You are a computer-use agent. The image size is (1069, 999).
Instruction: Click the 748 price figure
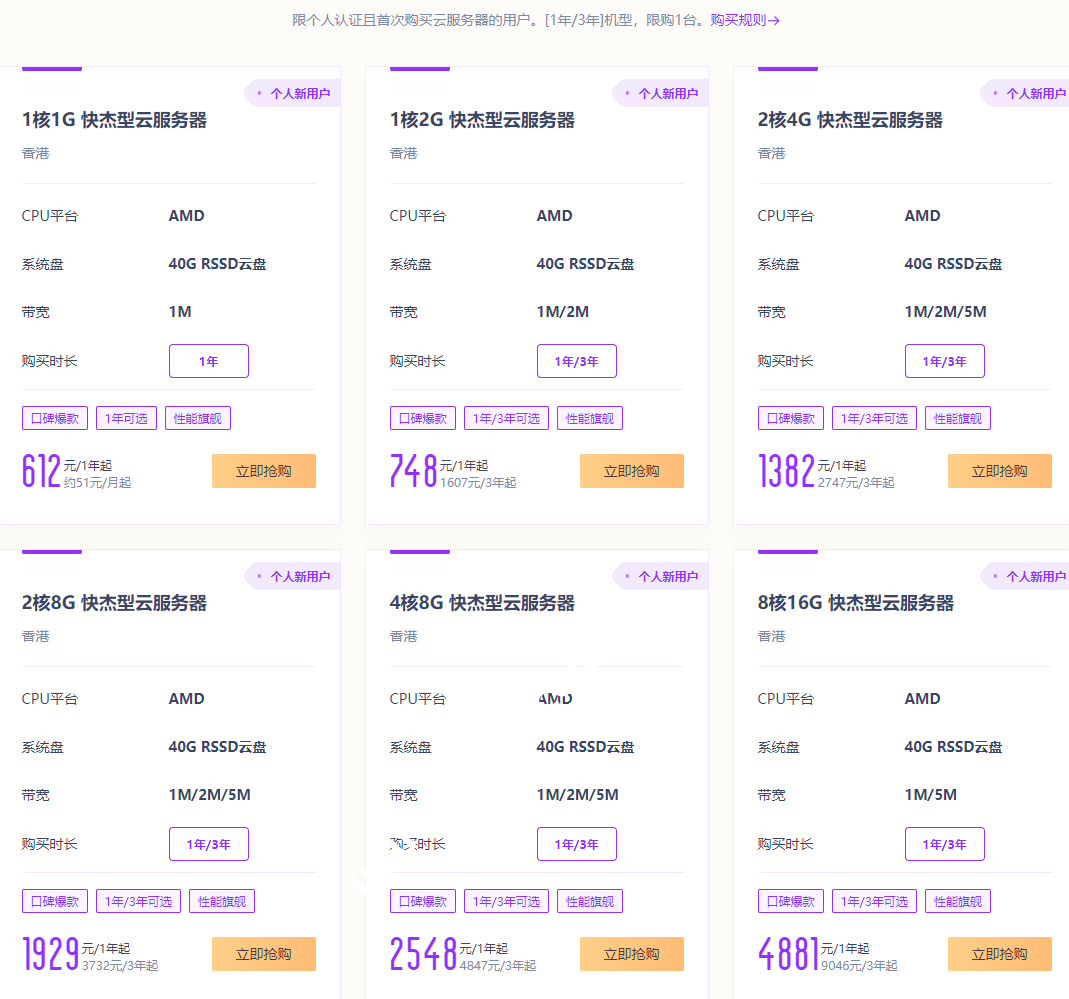coord(414,471)
